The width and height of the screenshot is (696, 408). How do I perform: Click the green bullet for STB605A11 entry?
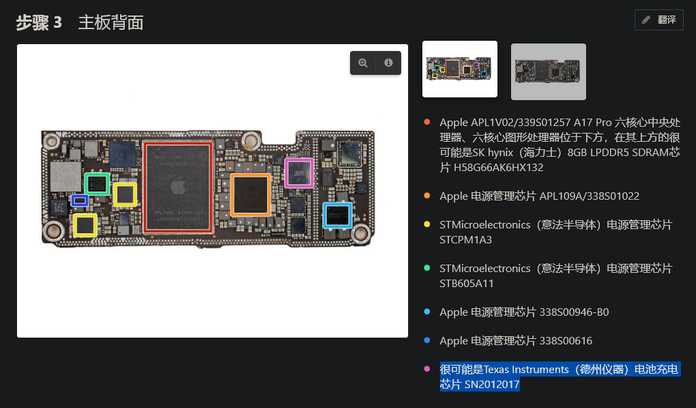click(x=427, y=268)
